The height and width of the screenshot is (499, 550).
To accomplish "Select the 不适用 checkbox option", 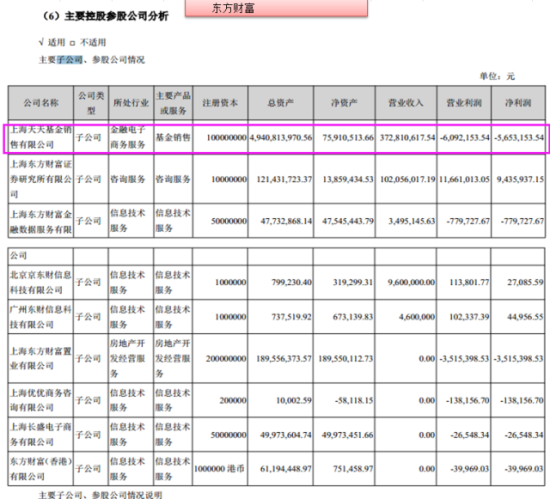I will (x=88, y=43).
